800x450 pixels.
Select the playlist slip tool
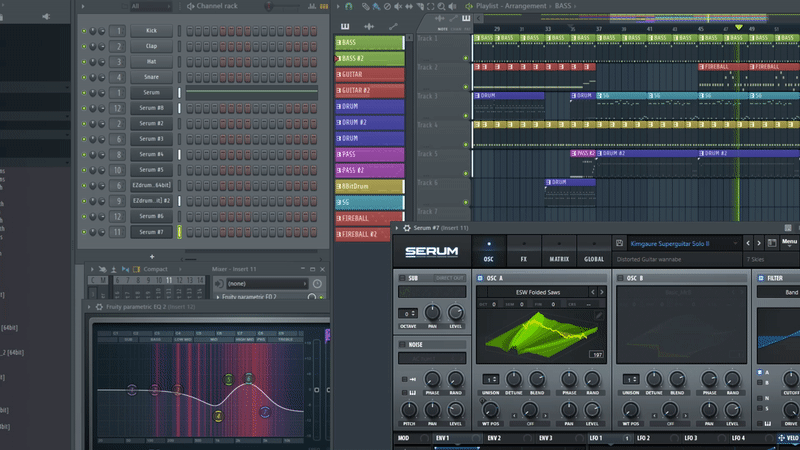click(409, 6)
